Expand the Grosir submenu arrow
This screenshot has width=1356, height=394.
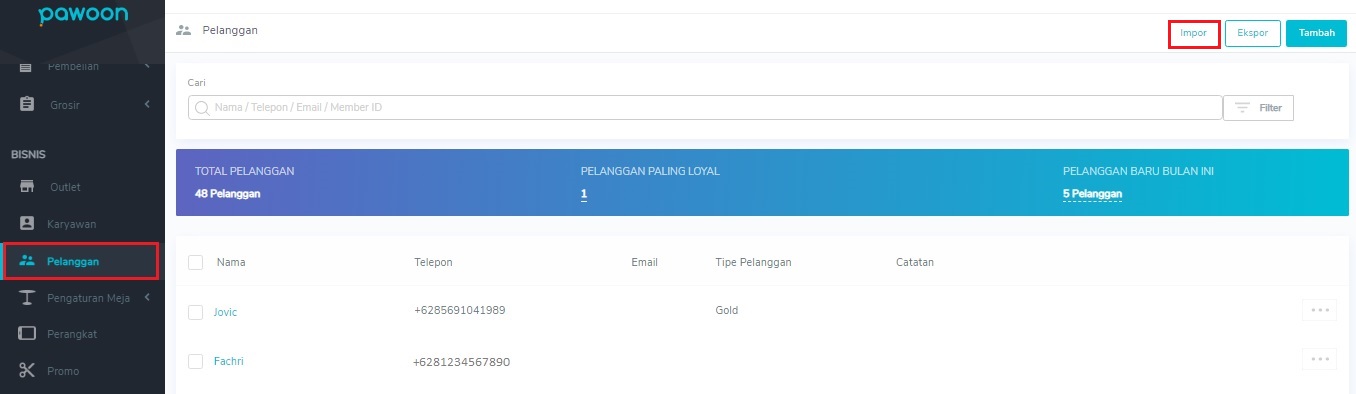(x=147, y=104)
